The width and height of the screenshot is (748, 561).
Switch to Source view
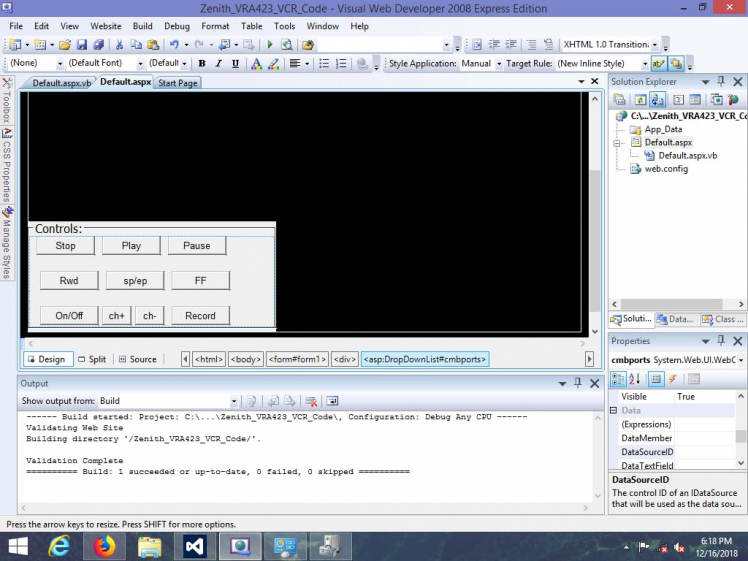pyautogui.click(x=138, y=359)
